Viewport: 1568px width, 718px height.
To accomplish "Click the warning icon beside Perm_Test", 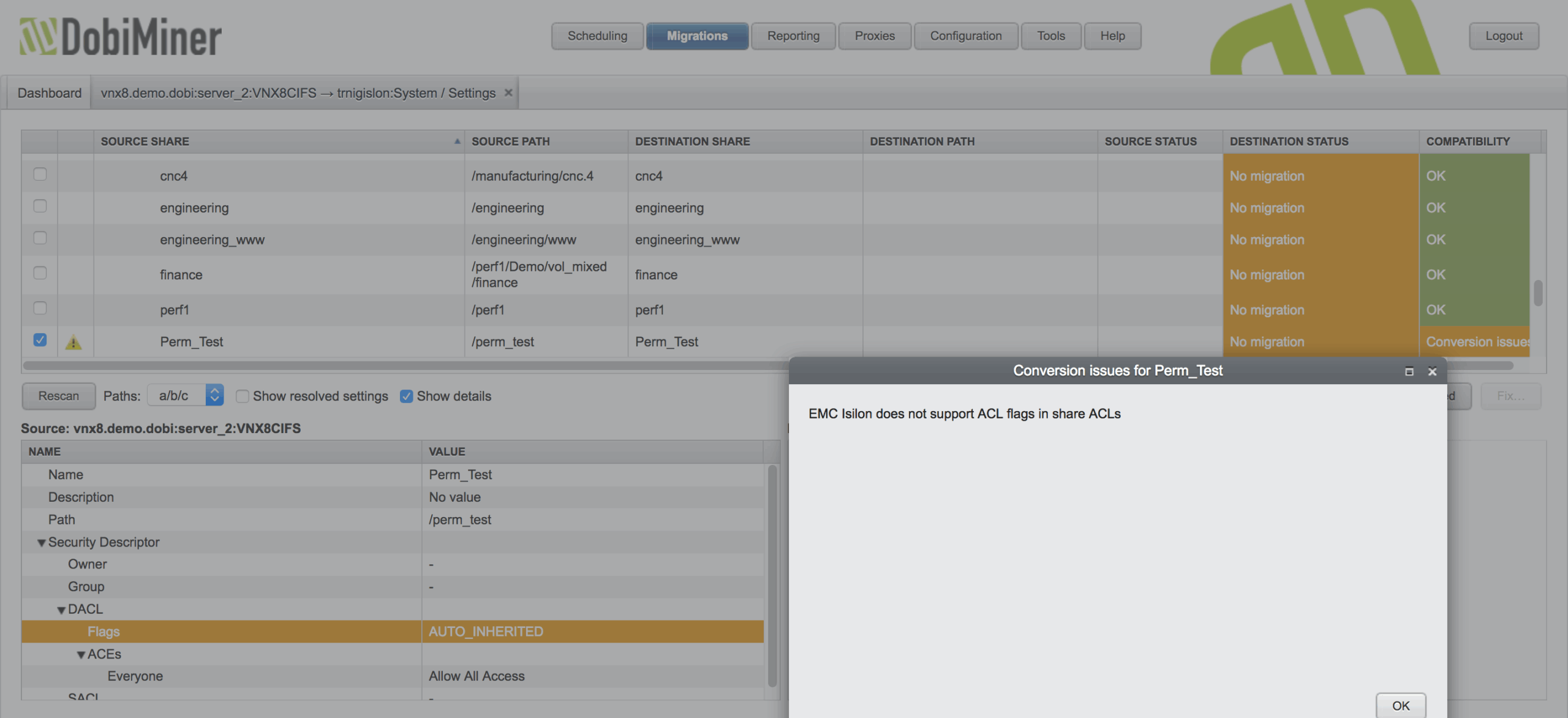I will (x=73, y=342).
